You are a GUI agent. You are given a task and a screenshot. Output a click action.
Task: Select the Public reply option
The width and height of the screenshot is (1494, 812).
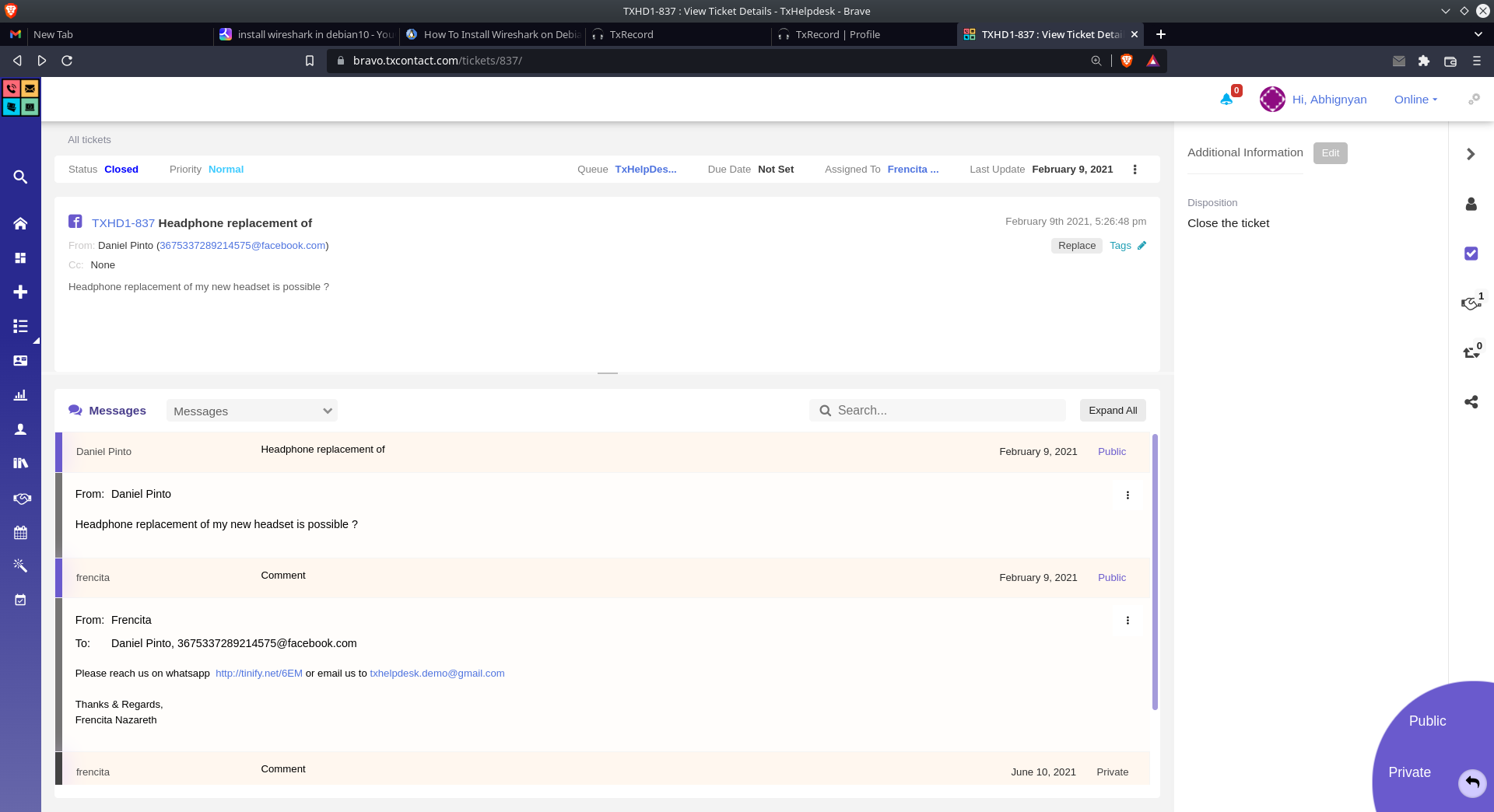(1427, 721)
